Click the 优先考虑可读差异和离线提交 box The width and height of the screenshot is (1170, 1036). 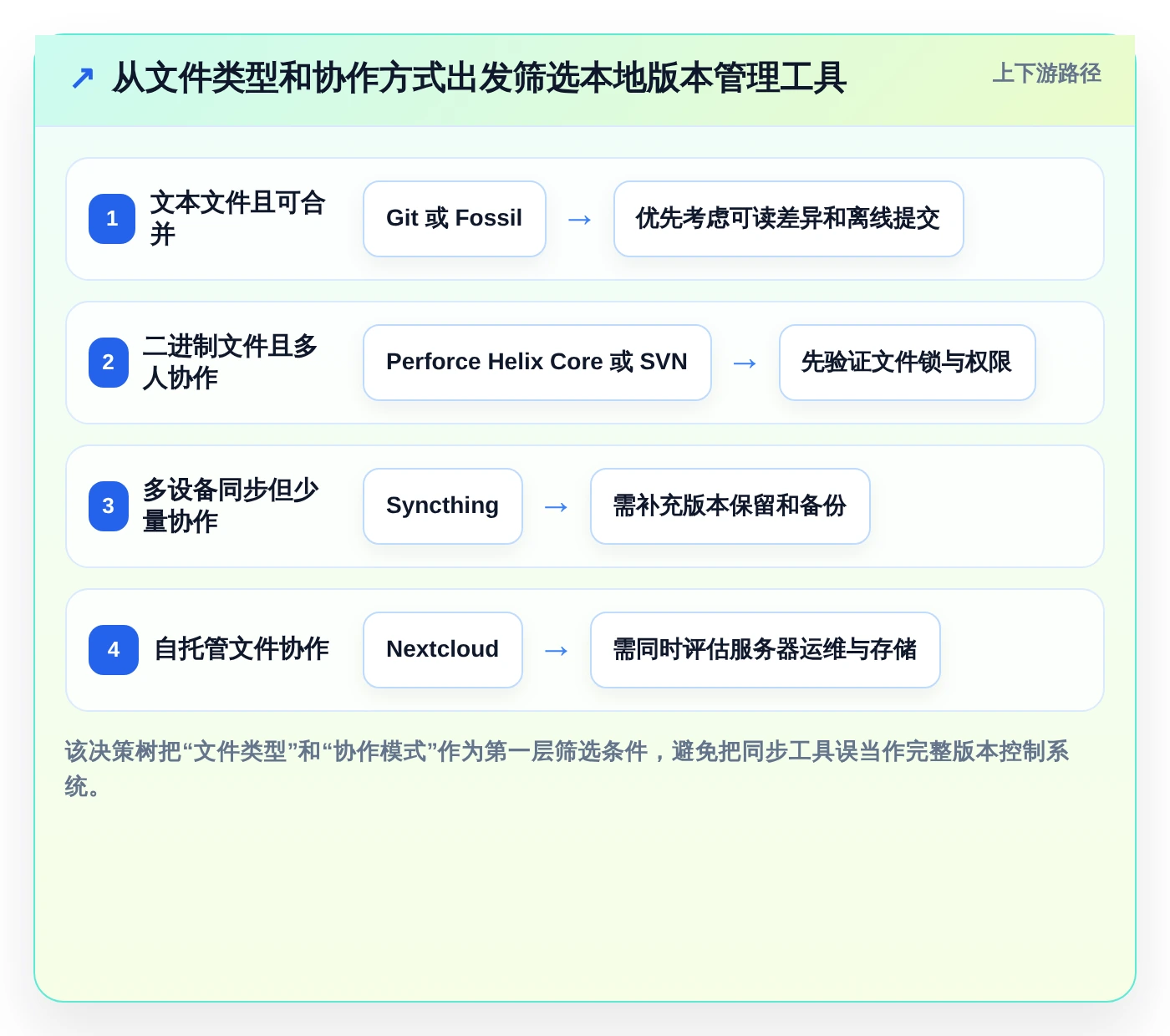[789, 219]
